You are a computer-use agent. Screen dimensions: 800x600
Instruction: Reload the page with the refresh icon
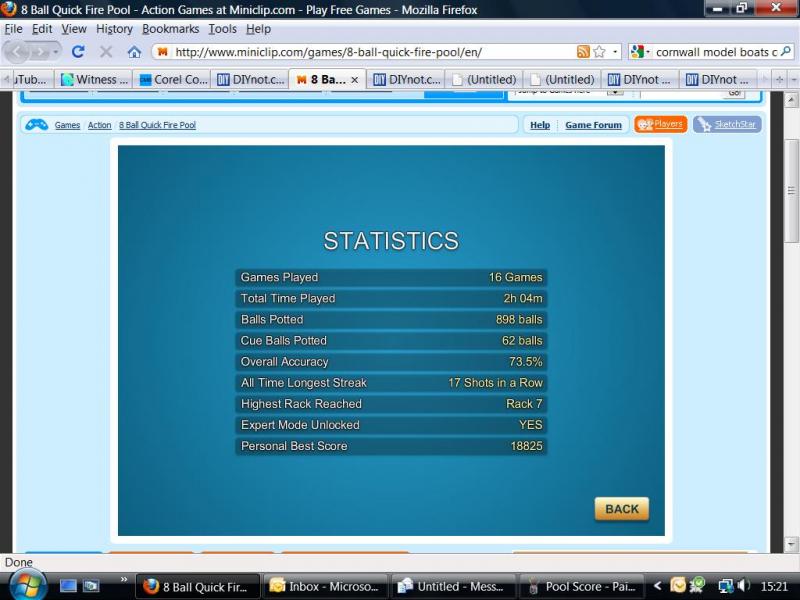78,52
